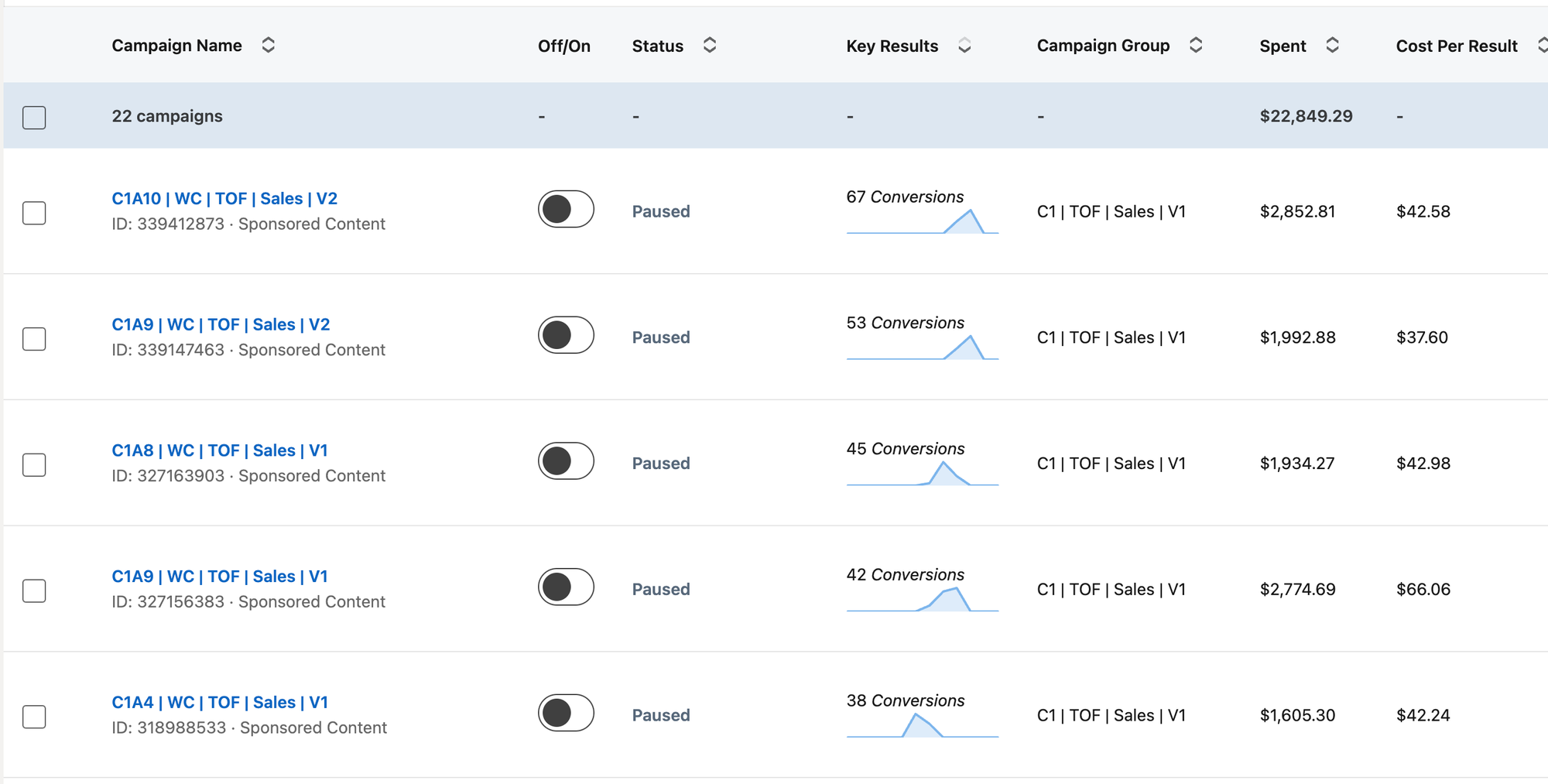
Task: Check the box for C1A9 V2 campaign
Action: (x=34, y=339)
